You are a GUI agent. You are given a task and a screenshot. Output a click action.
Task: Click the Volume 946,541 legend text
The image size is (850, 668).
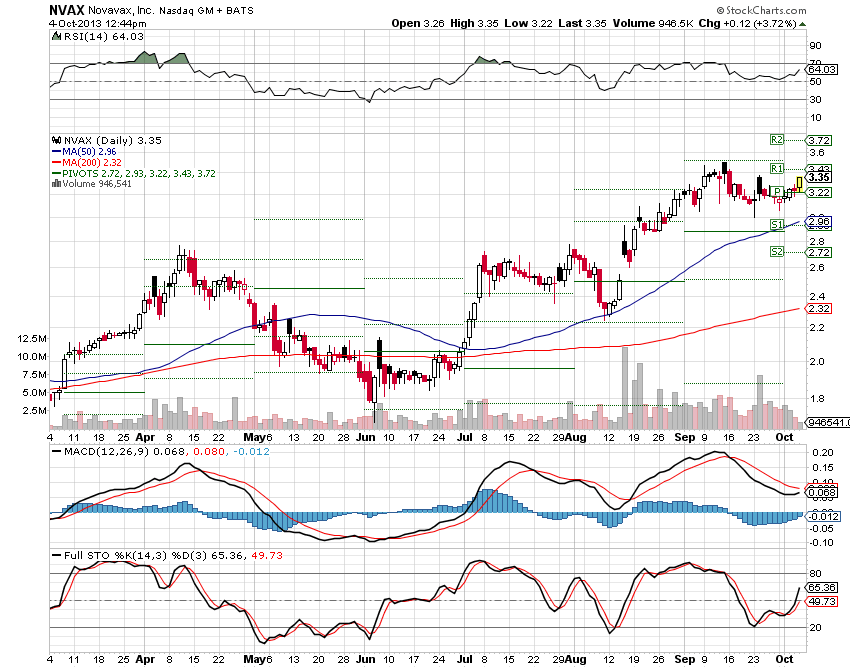click(97, 183)
